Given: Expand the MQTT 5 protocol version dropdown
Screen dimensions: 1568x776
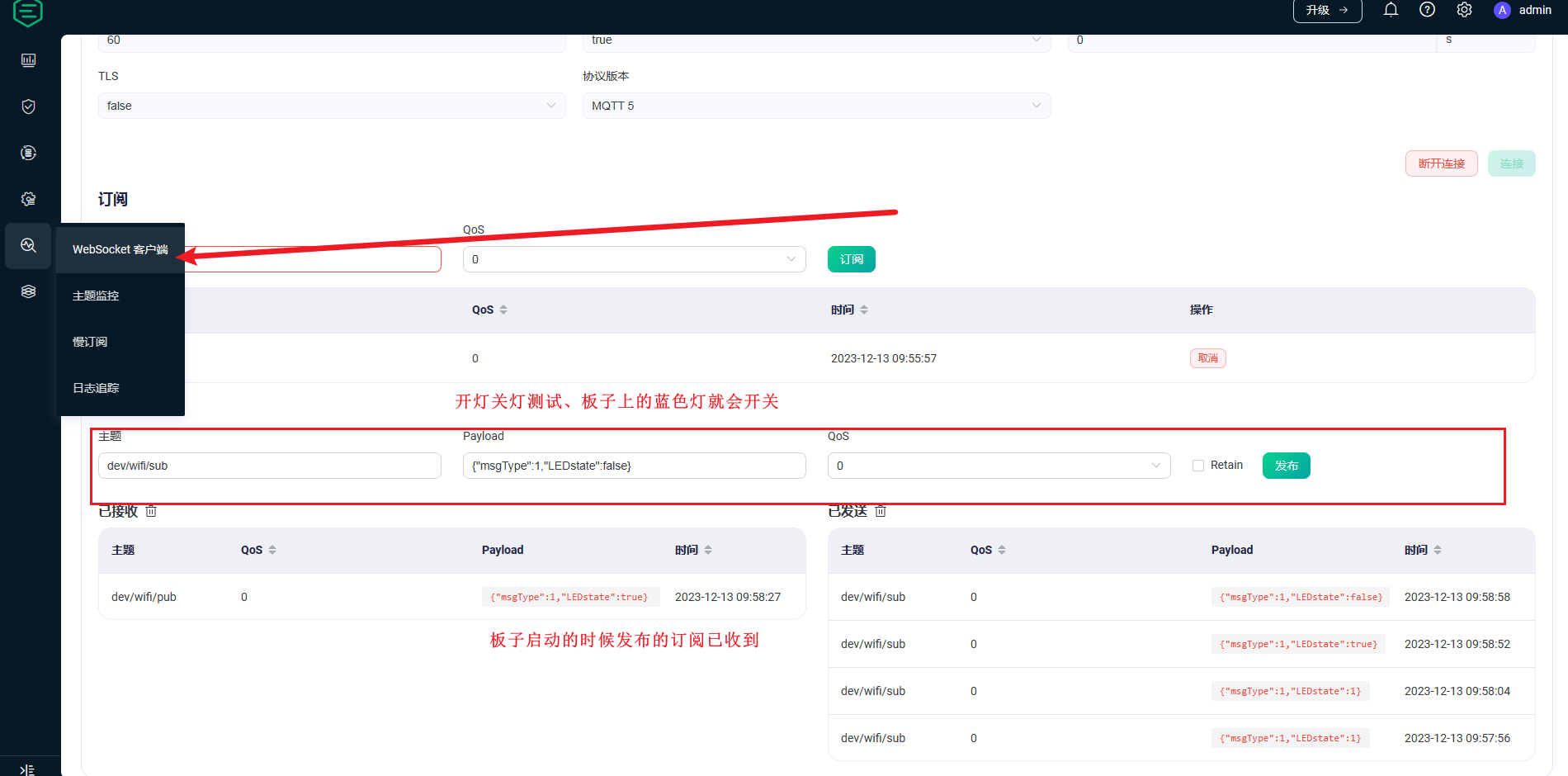Looking at the screenshot, I should point(816,106).
